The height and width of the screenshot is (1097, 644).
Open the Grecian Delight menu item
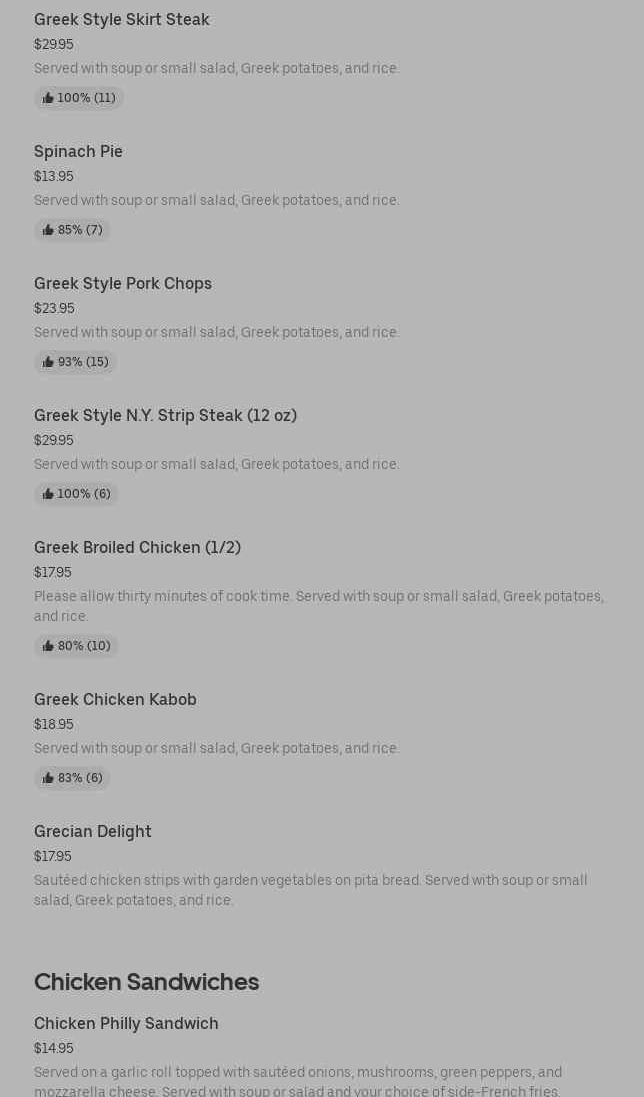click(93, 832)
